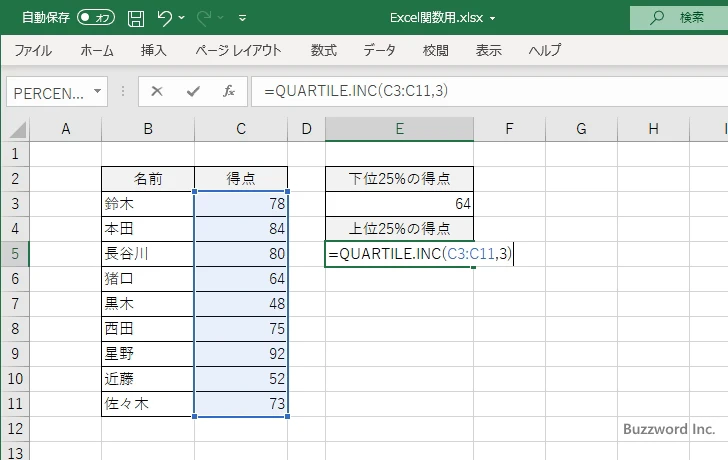Click the 得点 header cell
The image size is (728, 460).
click(x=240, y=179)
